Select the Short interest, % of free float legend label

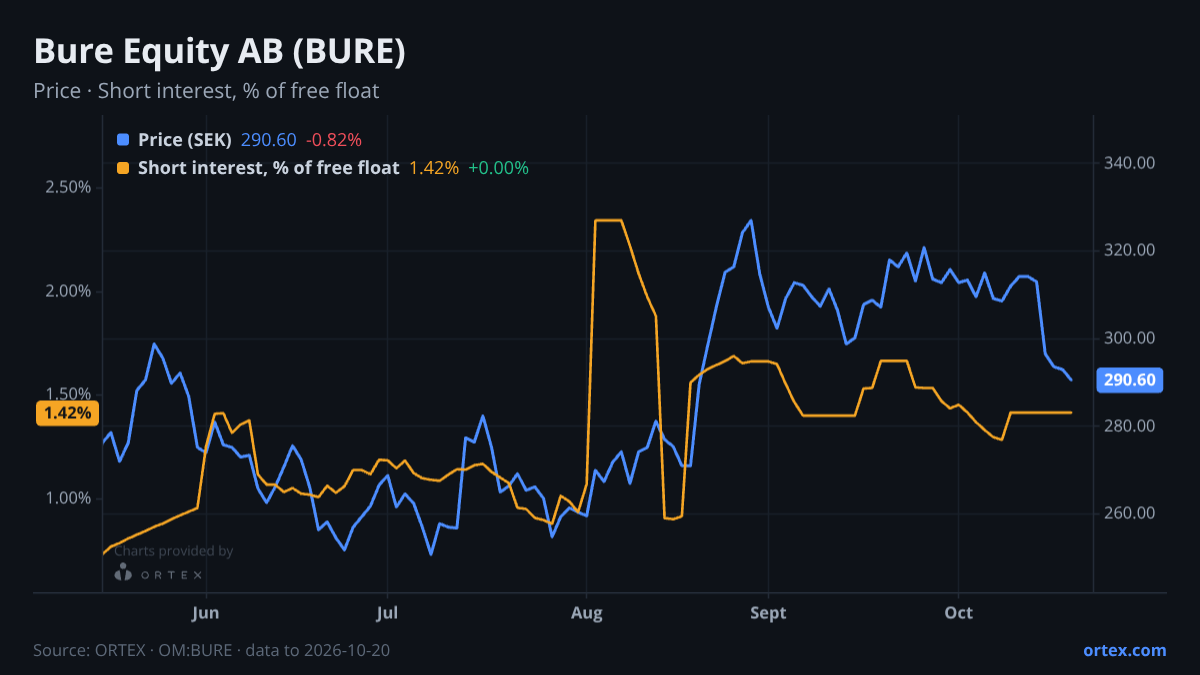pyautogui.click(x=269, y=168)
